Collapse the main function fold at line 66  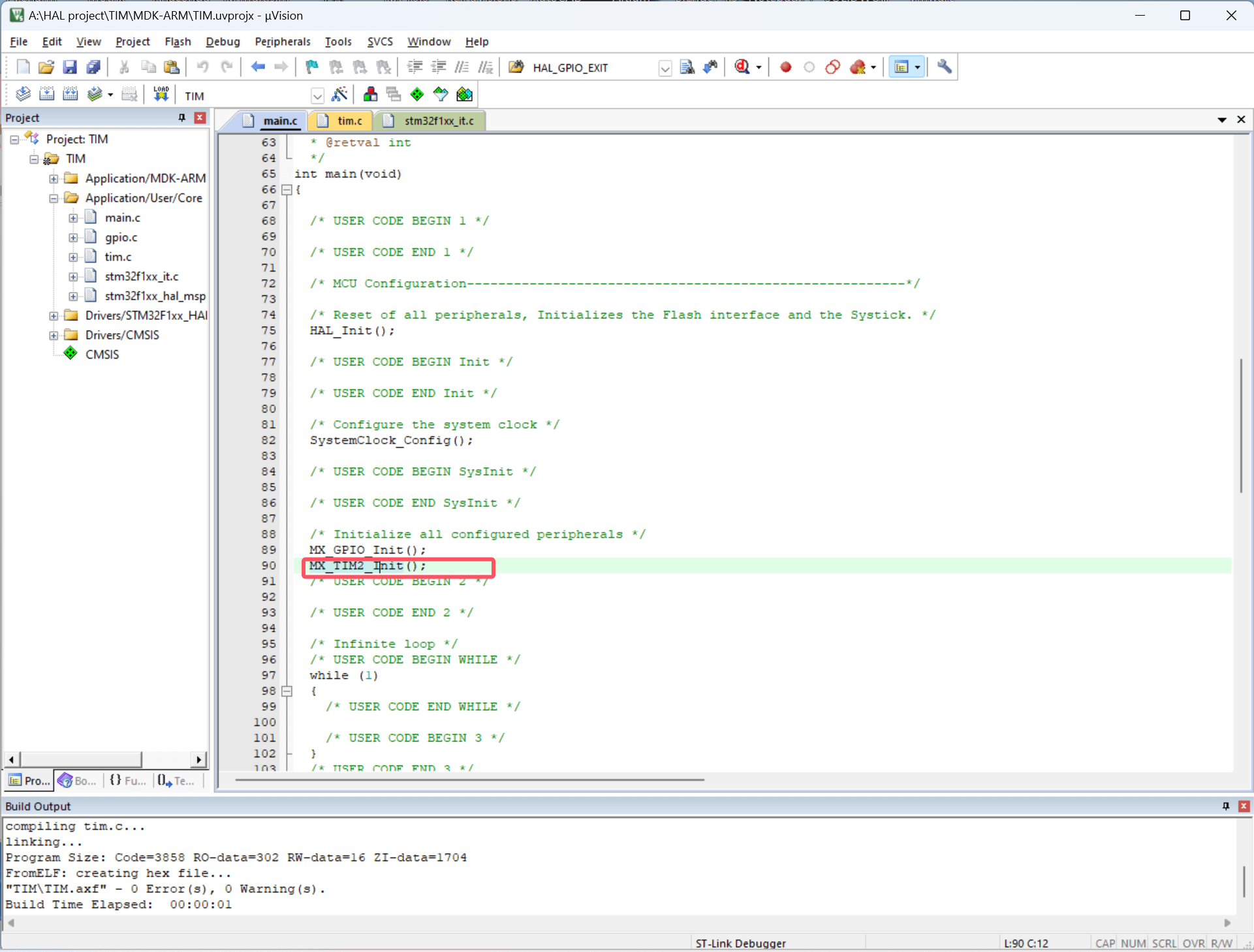click(x=287, y=190)
